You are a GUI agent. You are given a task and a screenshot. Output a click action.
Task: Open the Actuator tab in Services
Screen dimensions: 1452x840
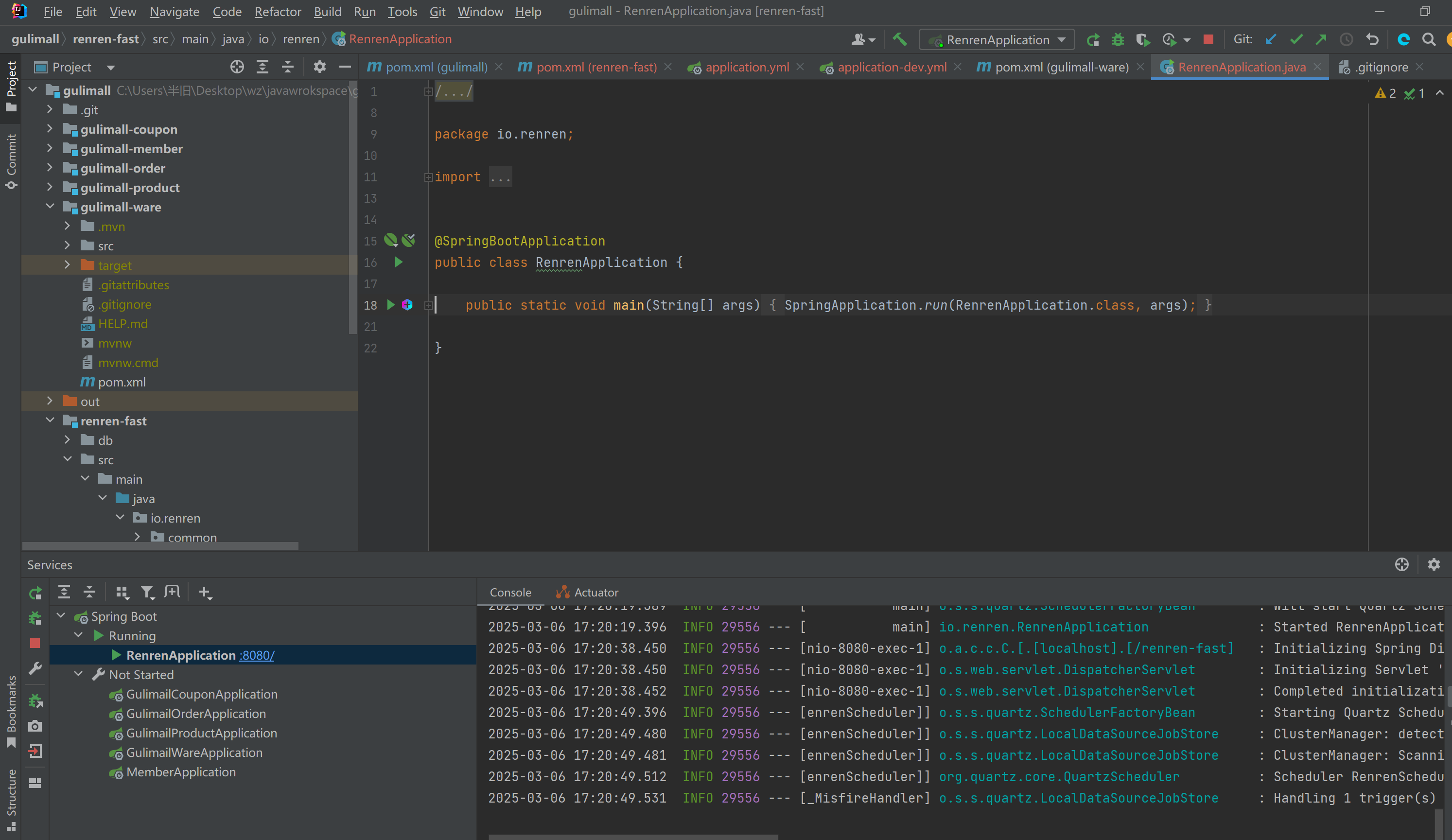pos(587,592)
